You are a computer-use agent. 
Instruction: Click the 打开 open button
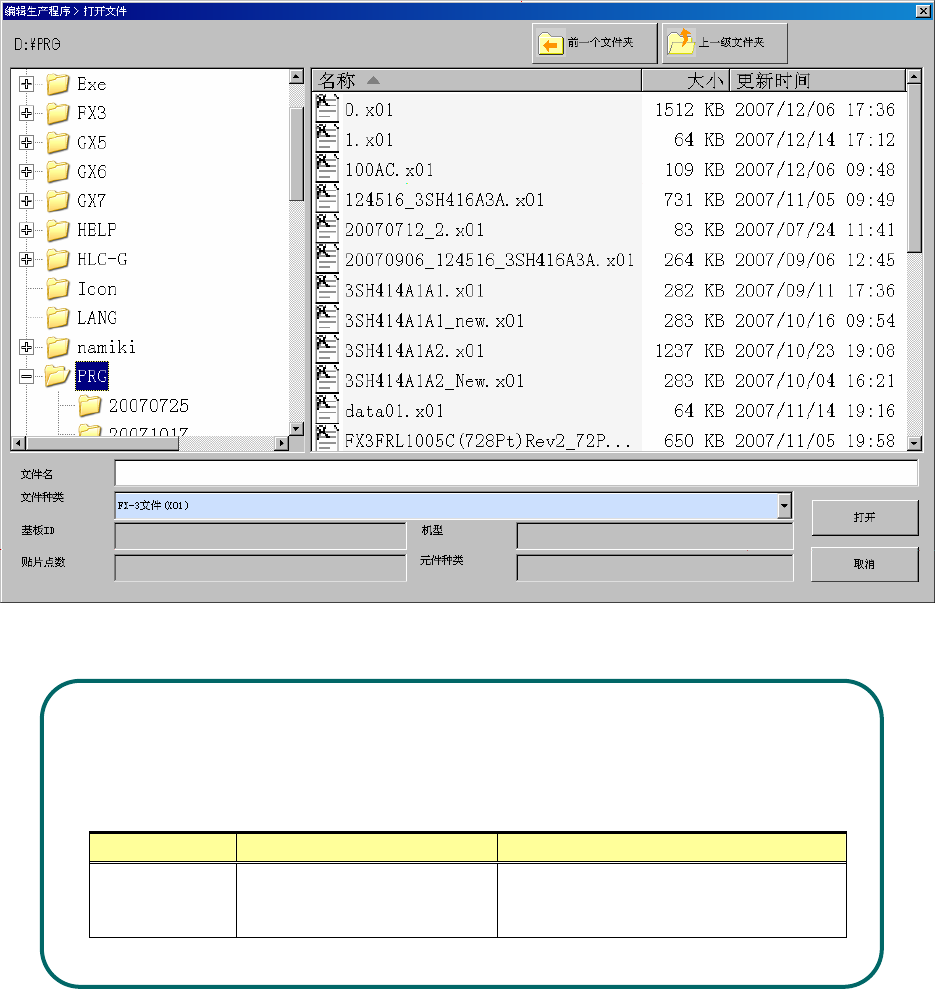coord(864,517)
